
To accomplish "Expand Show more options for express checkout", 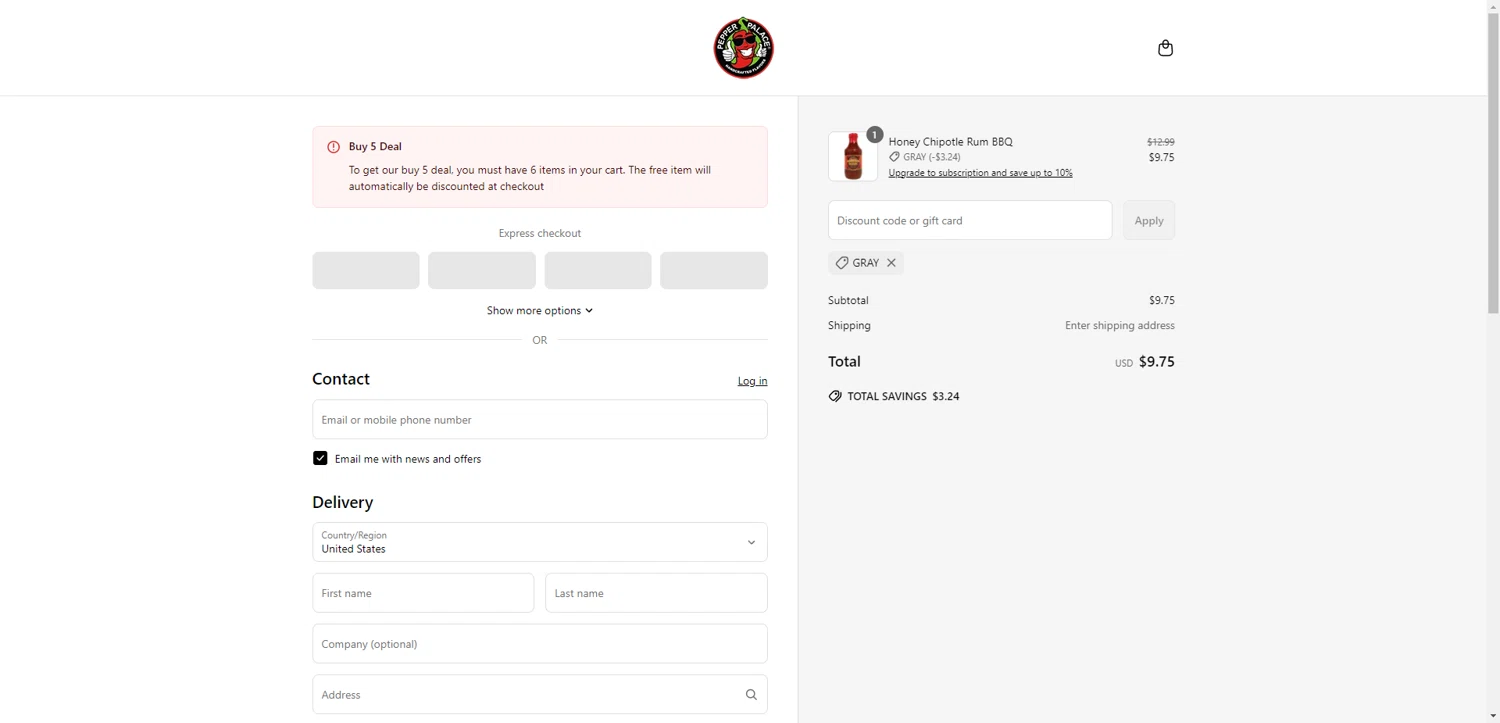I will pos(540,311).
